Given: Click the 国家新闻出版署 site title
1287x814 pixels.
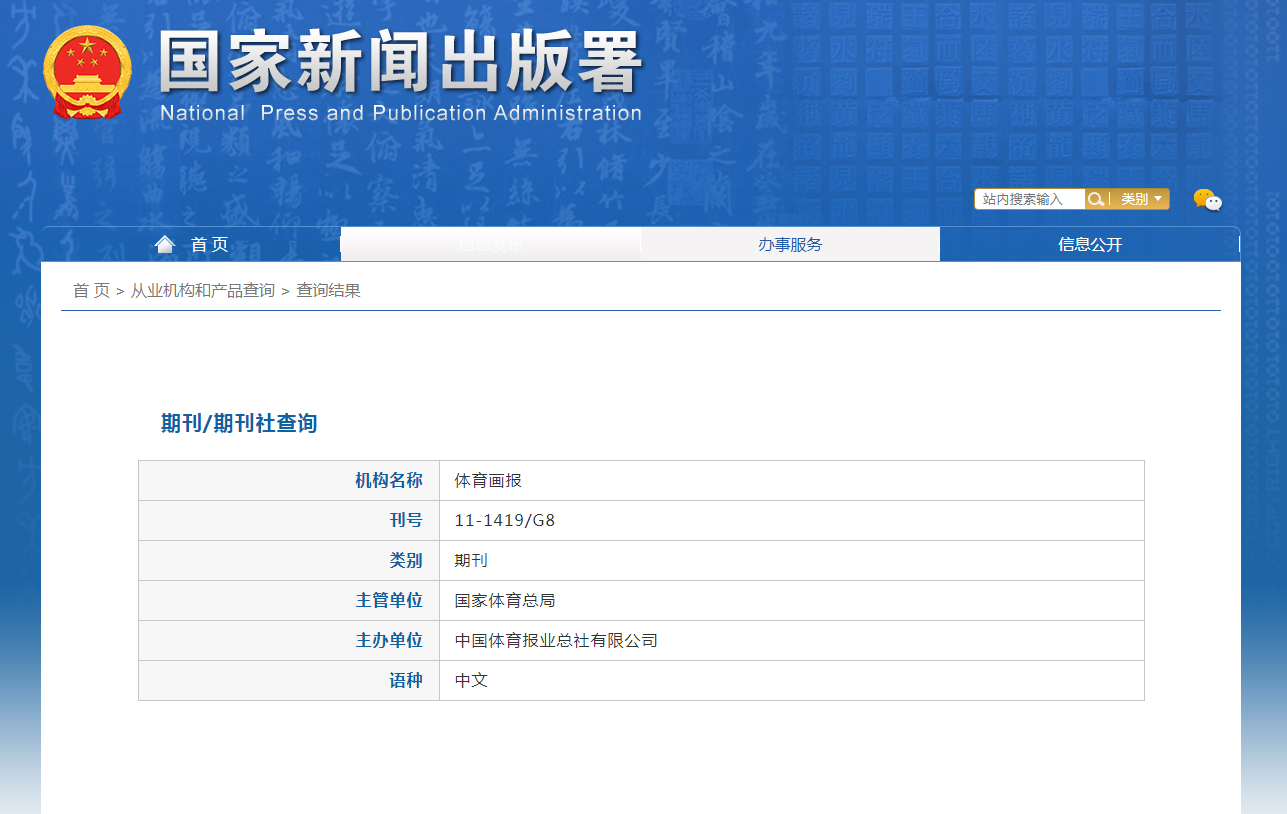Looking at the screenshot, I should 400,64.
